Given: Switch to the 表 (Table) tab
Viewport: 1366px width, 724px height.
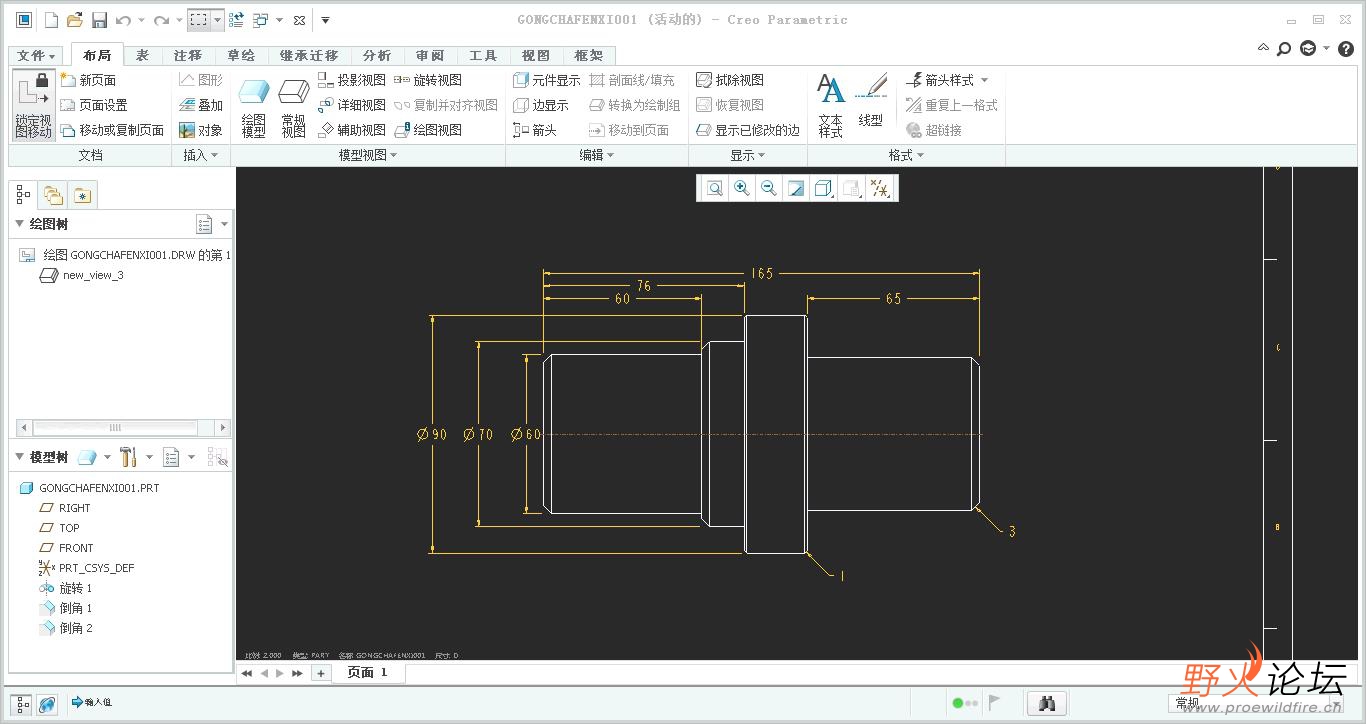Looking at the screenshot, I should pos(143,56).
